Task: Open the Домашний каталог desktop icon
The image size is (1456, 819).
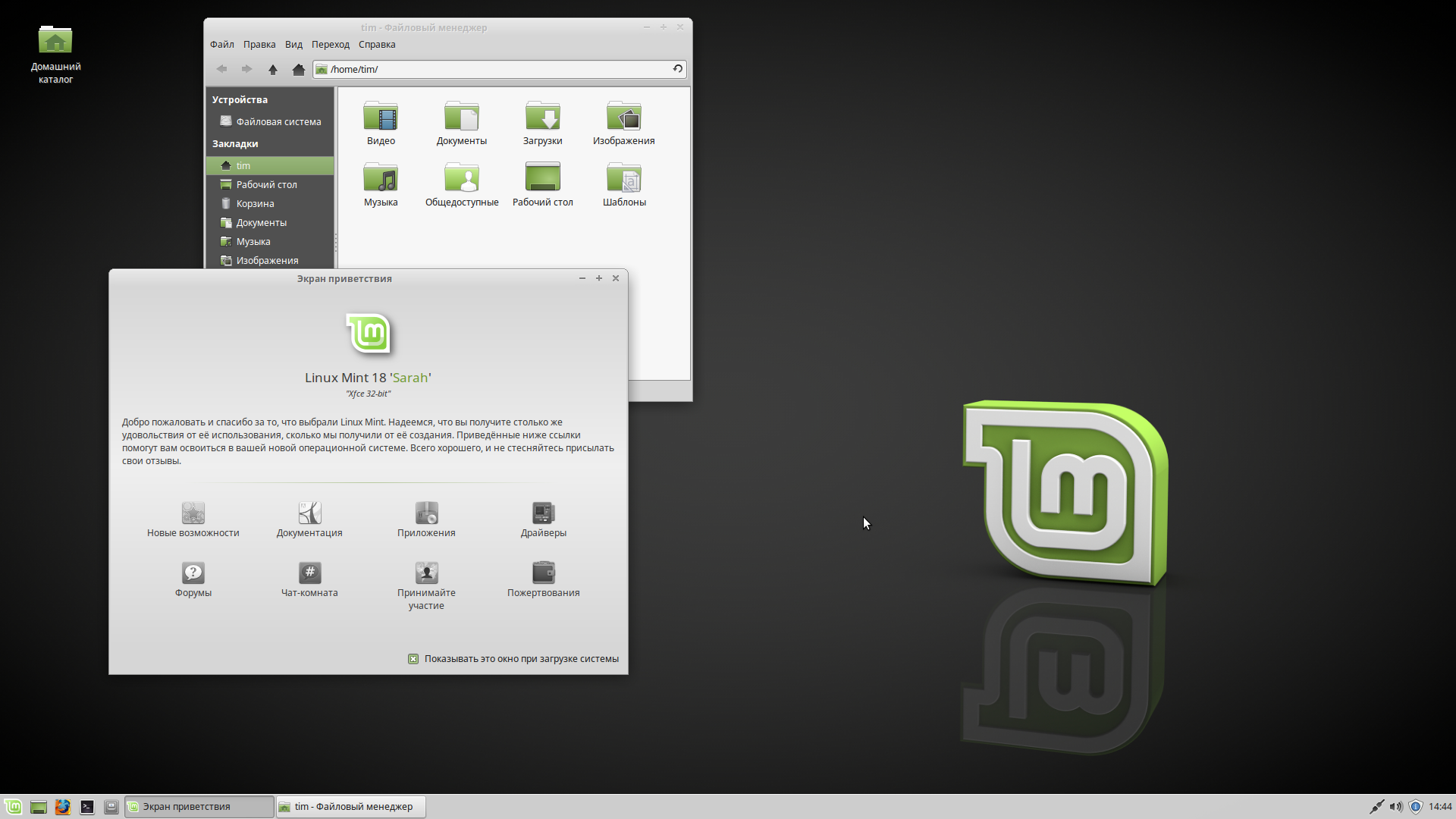Action: (x=55, y=53)
